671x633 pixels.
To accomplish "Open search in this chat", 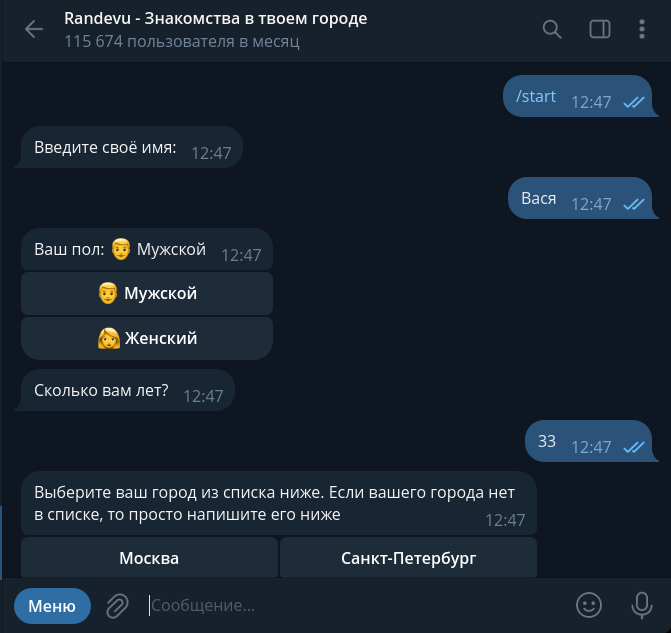I will click(552, 29).
